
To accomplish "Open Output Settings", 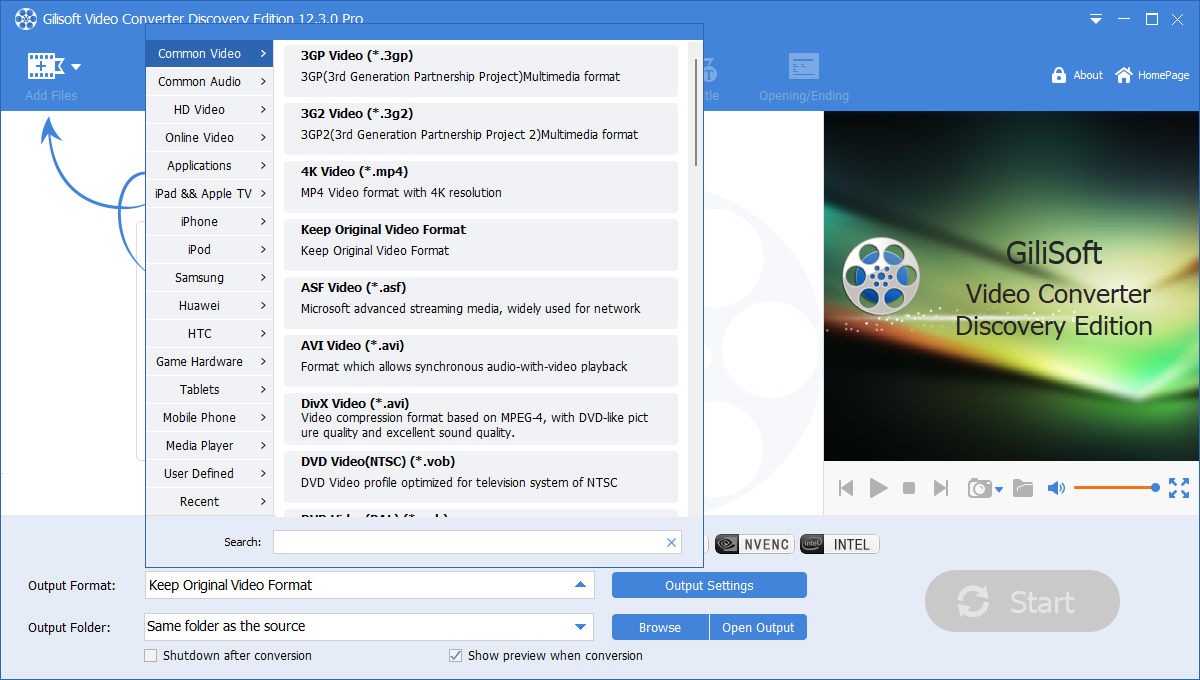I will tap(709, 585).
